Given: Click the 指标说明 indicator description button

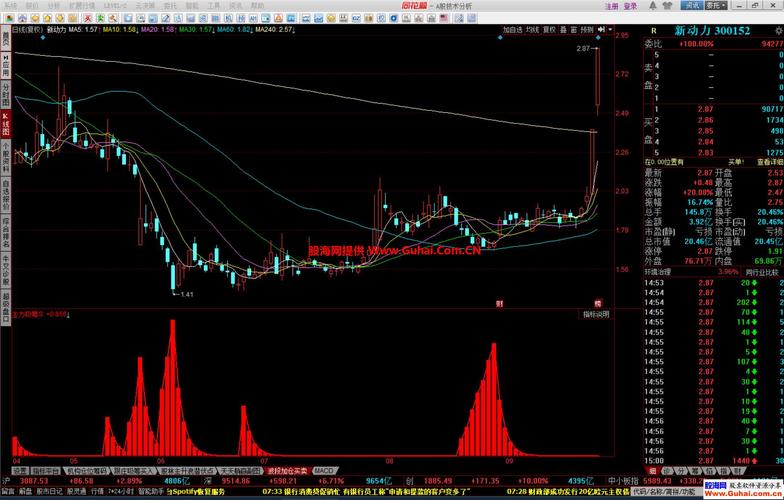Looking at the screenshot, I should (x=595, y=313).
